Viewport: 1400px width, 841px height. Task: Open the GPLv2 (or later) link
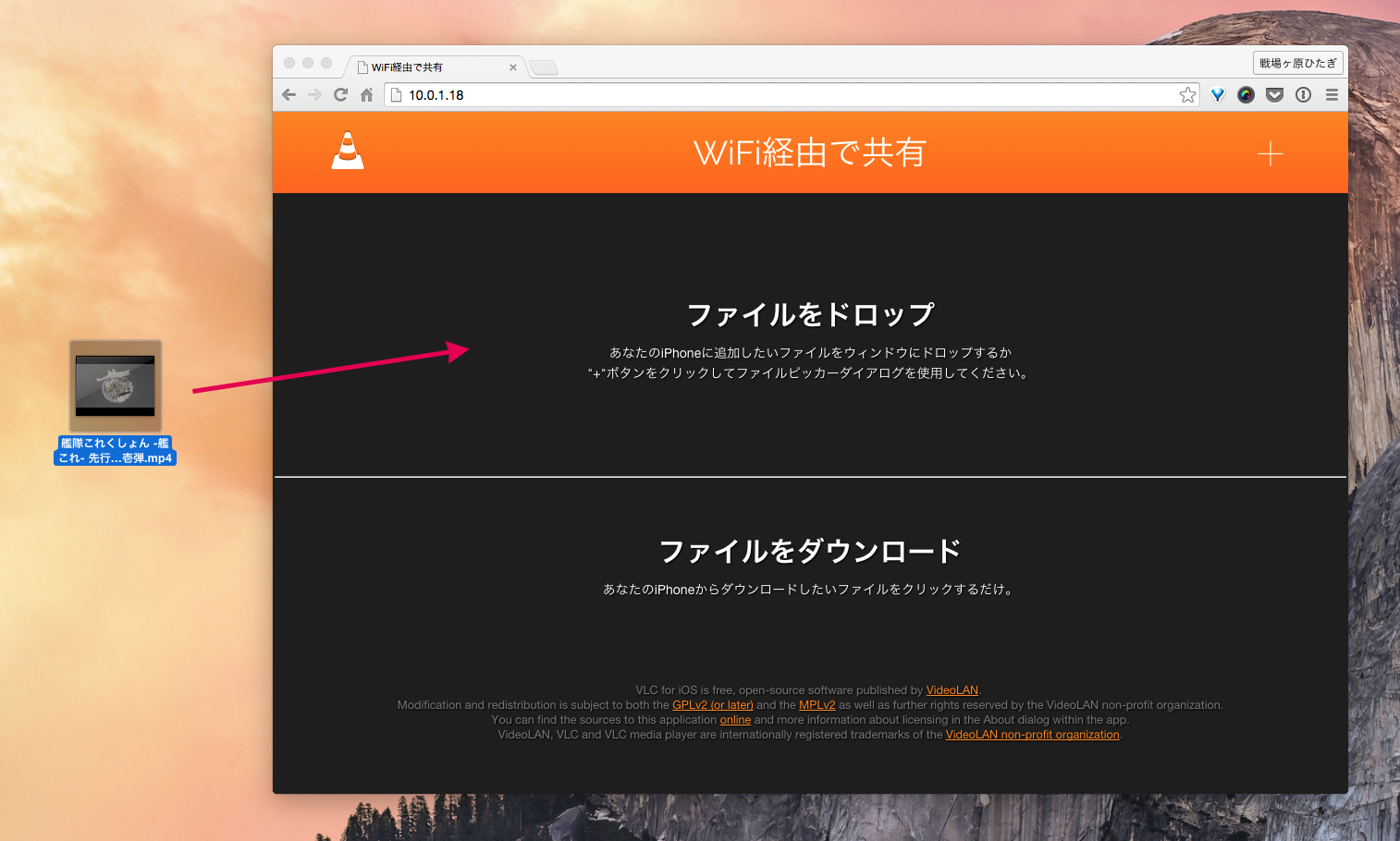(x=712, y=705)
